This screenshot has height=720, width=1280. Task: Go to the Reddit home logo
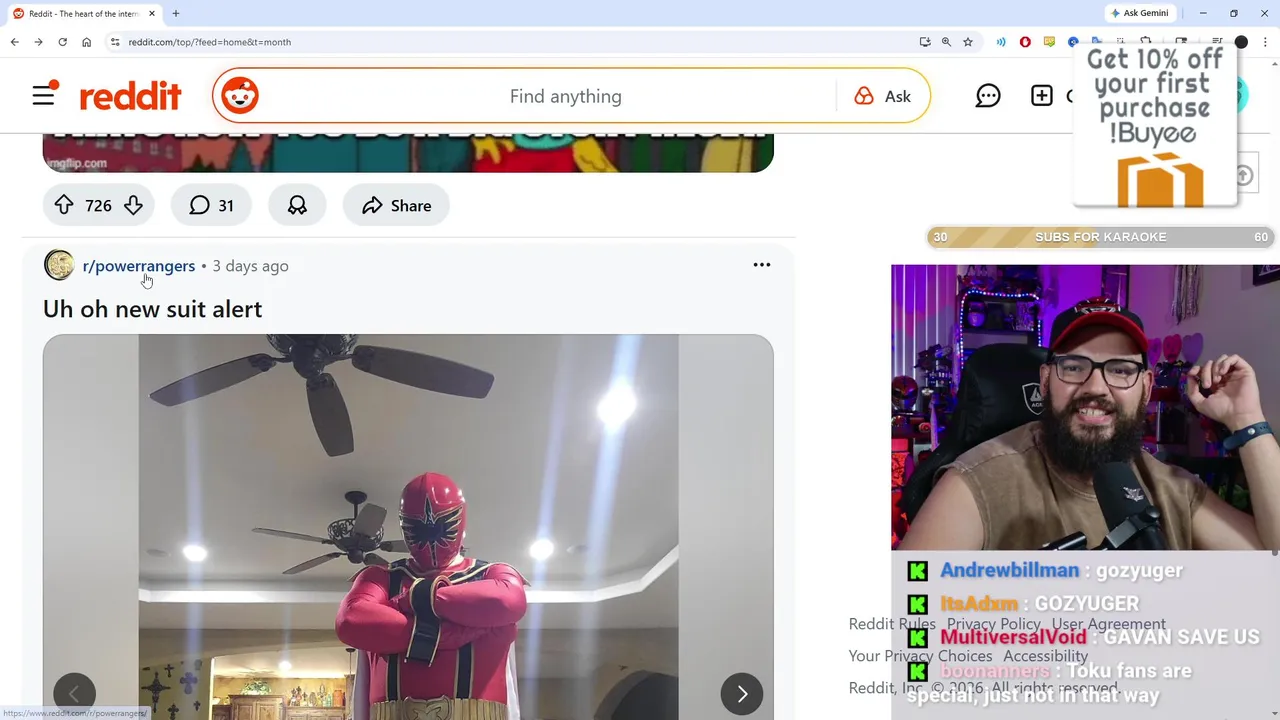pyautogui.click(x=130, y=96)
